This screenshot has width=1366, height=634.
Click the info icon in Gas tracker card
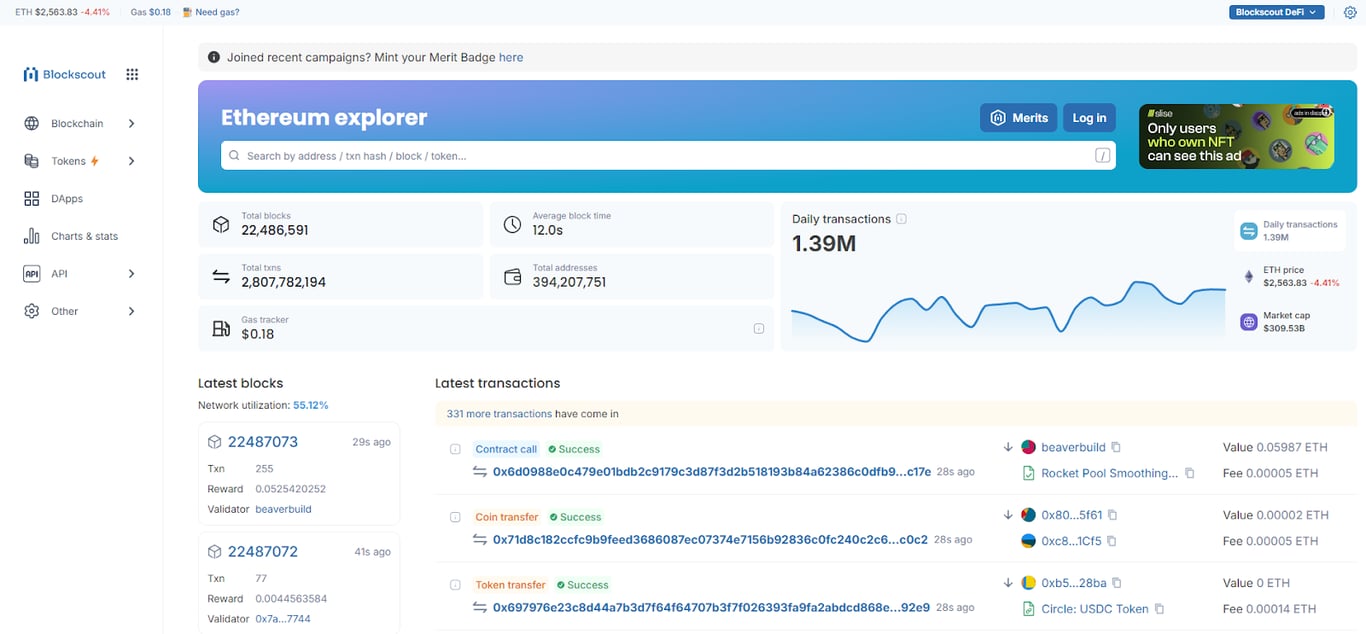[x=758, y=328]
